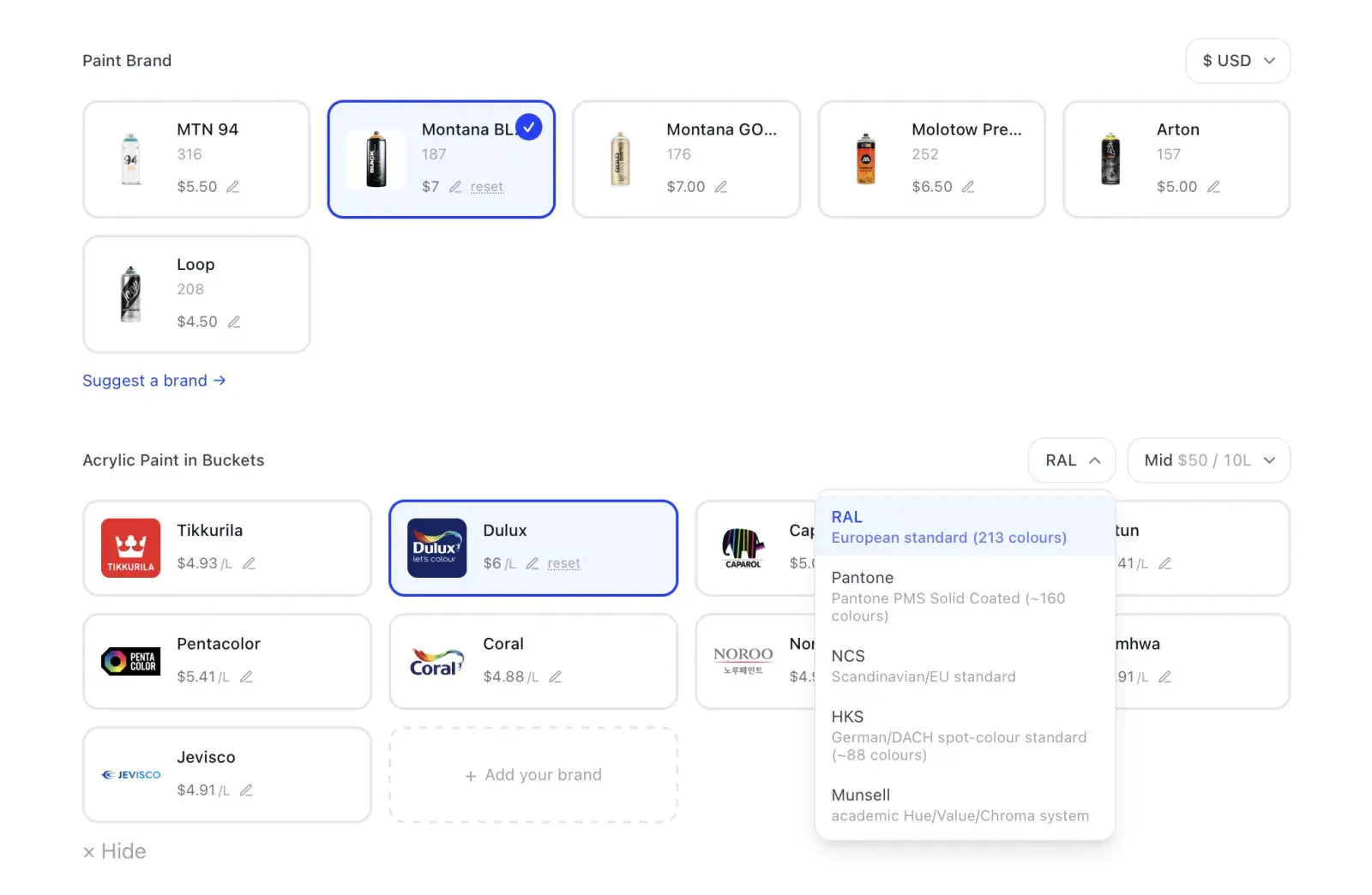This screenshot has height=895, width=1372.
Task: Click the Noroo brand logo
Action: click(743, 660)
